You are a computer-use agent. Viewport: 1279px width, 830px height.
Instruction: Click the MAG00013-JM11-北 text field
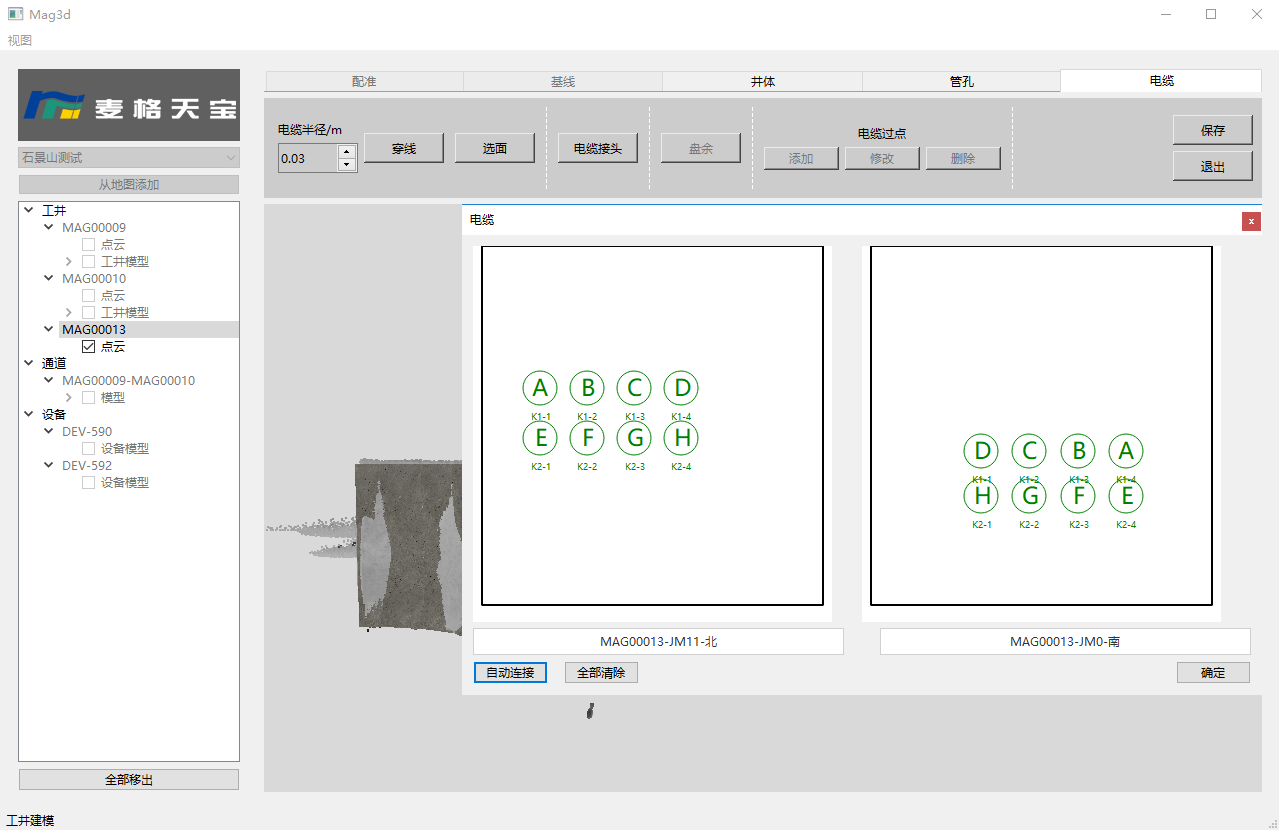pos(658,642)
